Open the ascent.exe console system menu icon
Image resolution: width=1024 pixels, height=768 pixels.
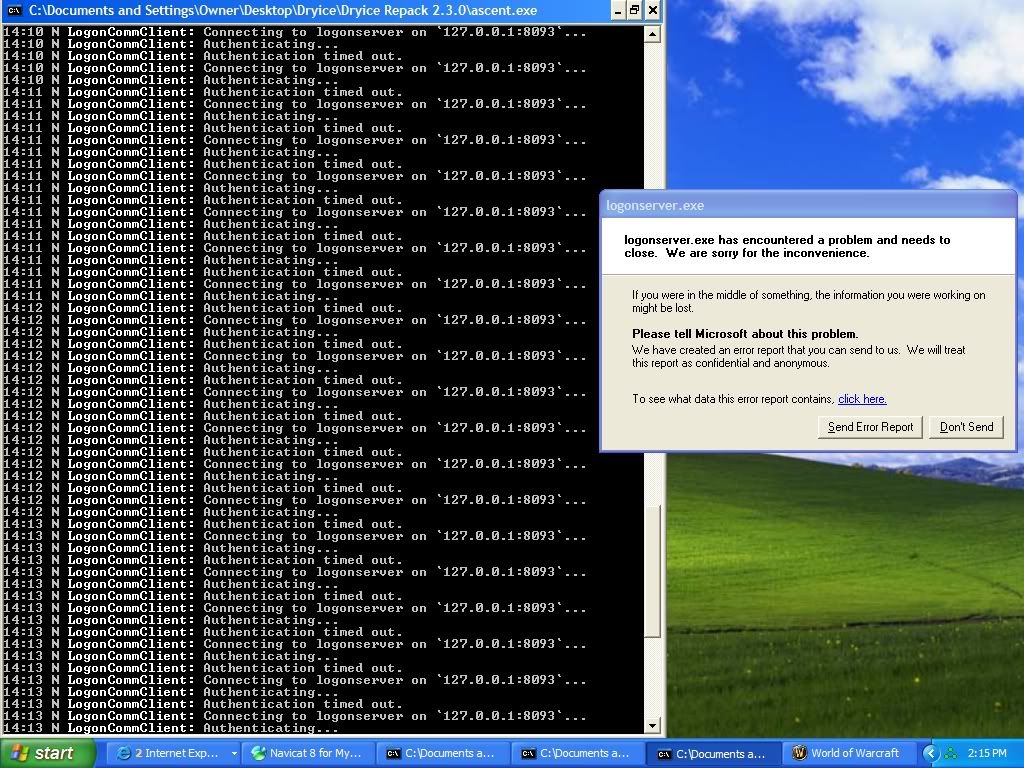point(13,10)
